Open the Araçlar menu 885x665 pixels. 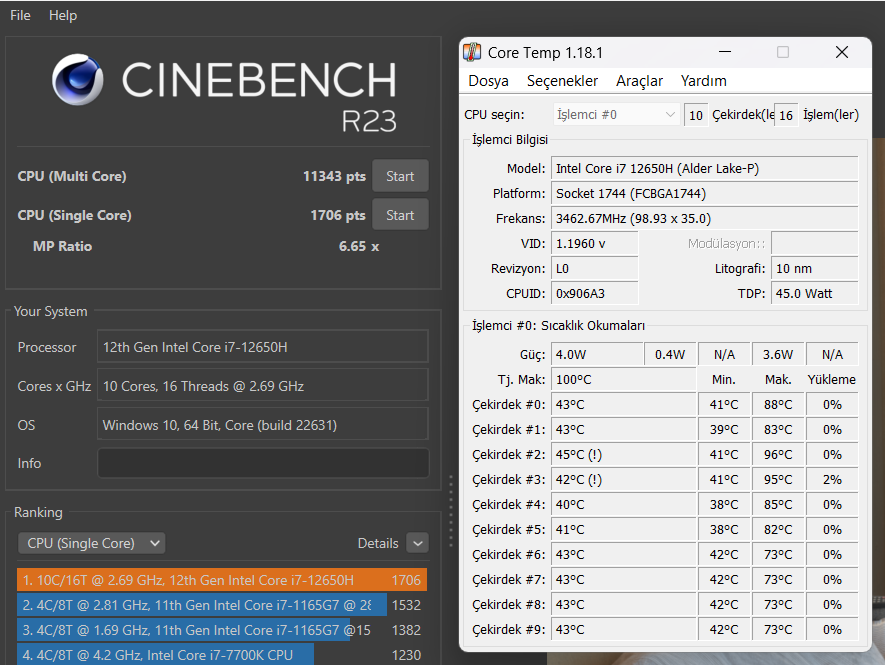click(639, 81)
